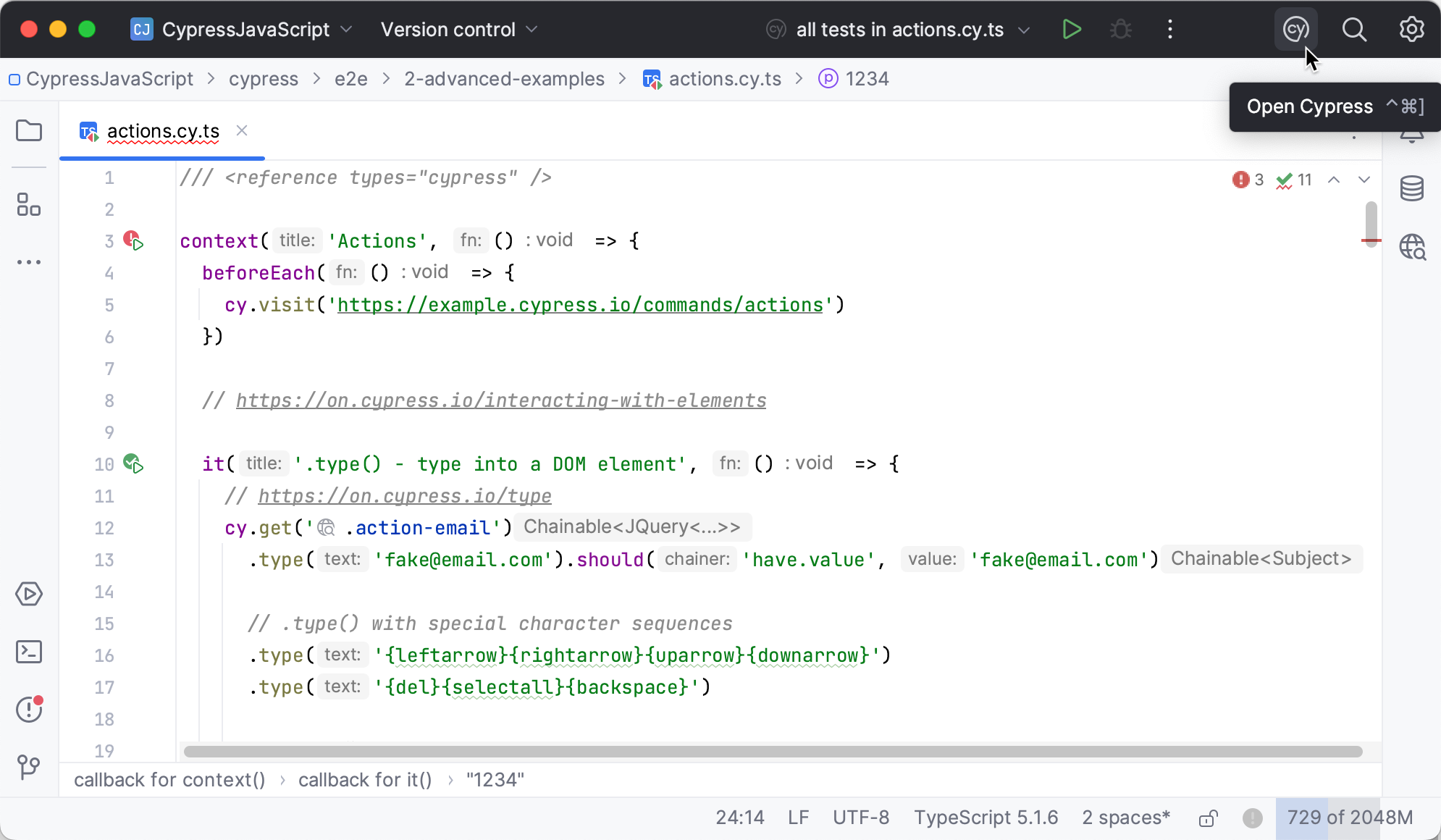
Task: Click 'callback for context()' breadcrumb
Action: (169, 780)
